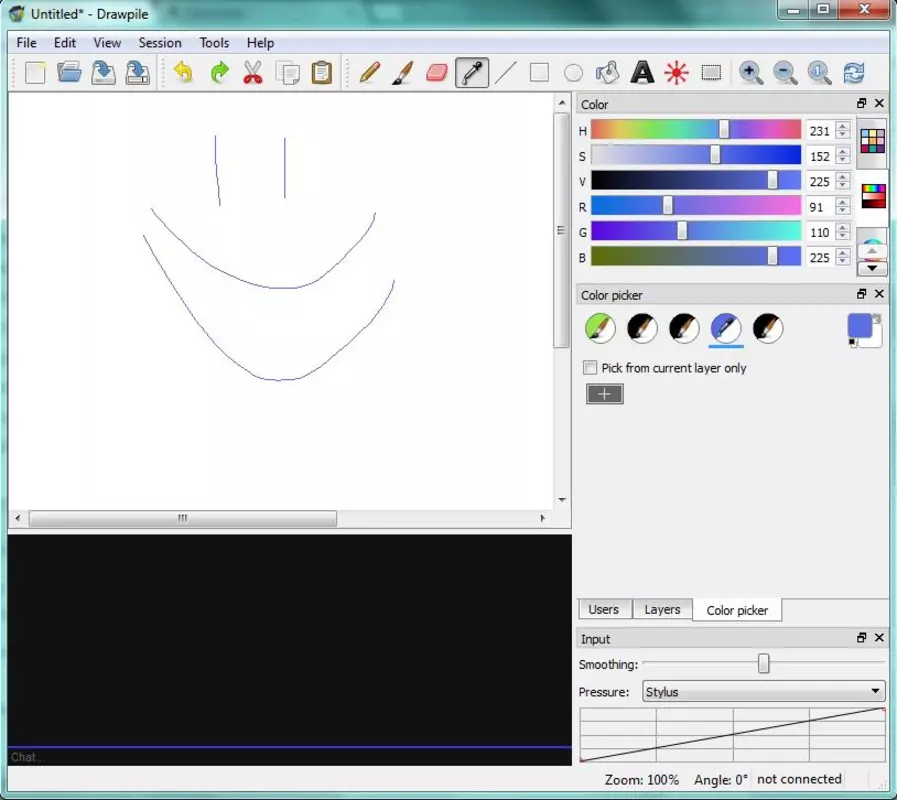Click the add plus button in Color picker

pos(605,394)
